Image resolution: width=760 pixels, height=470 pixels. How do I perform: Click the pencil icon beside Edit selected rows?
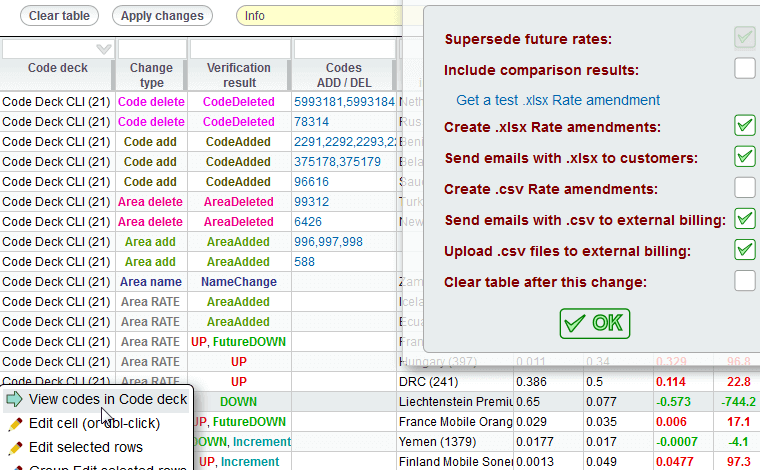pyautogui.click(x=16, y=447)
